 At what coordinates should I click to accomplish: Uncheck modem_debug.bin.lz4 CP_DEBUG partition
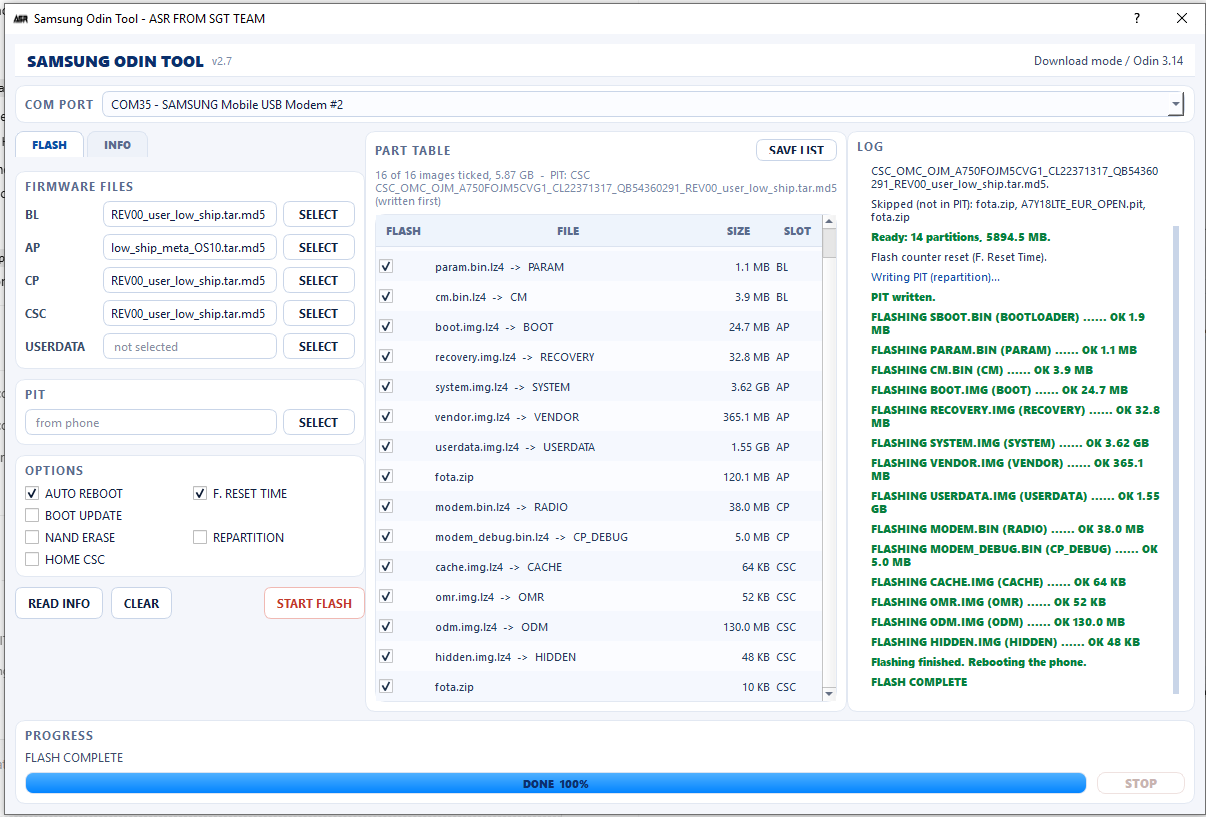386,537
